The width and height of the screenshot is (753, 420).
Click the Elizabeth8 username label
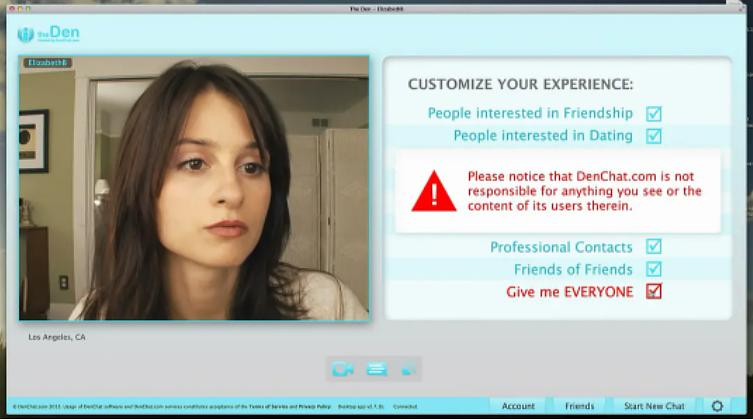click(47, 63)
